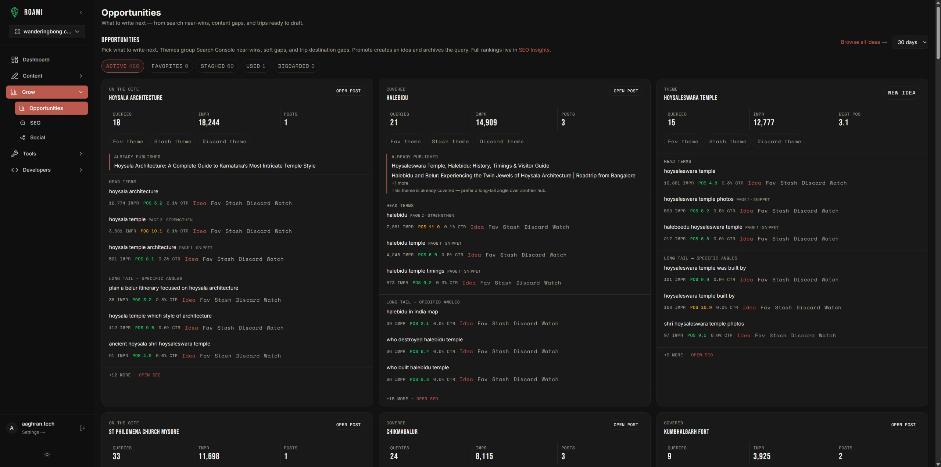Open SEO under Grow
The width and height of the screenshot is (941, 467).
tap(35, 123)
